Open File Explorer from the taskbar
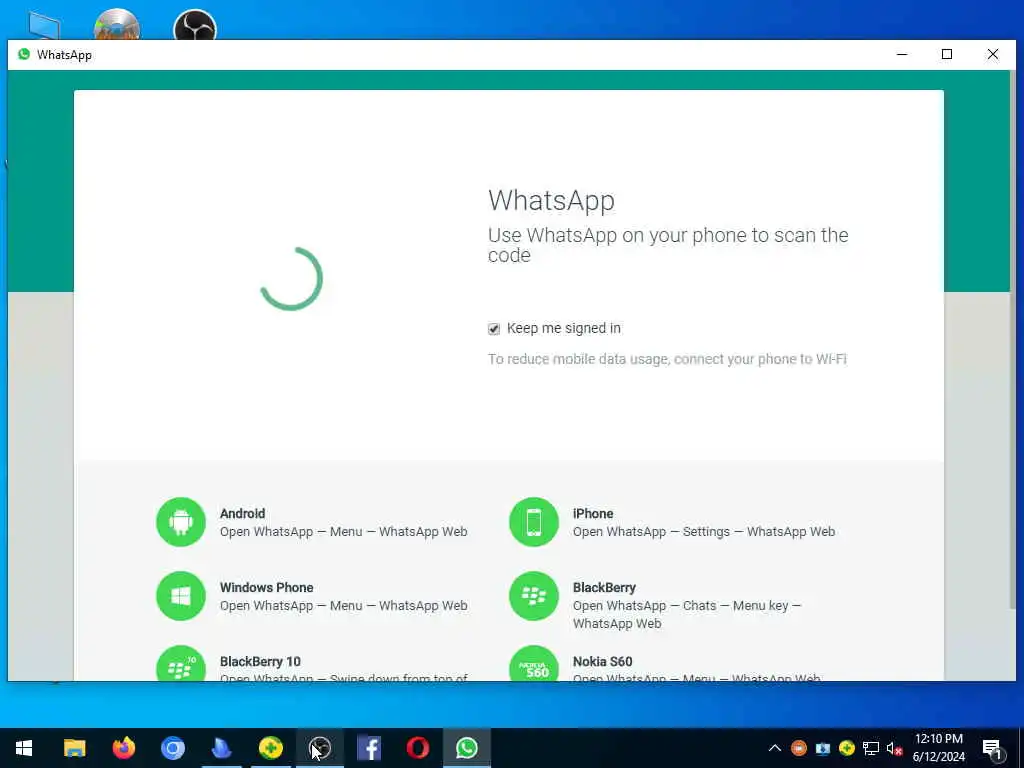Viewport: 1024px width, 768px height. (x=74, y=748)
